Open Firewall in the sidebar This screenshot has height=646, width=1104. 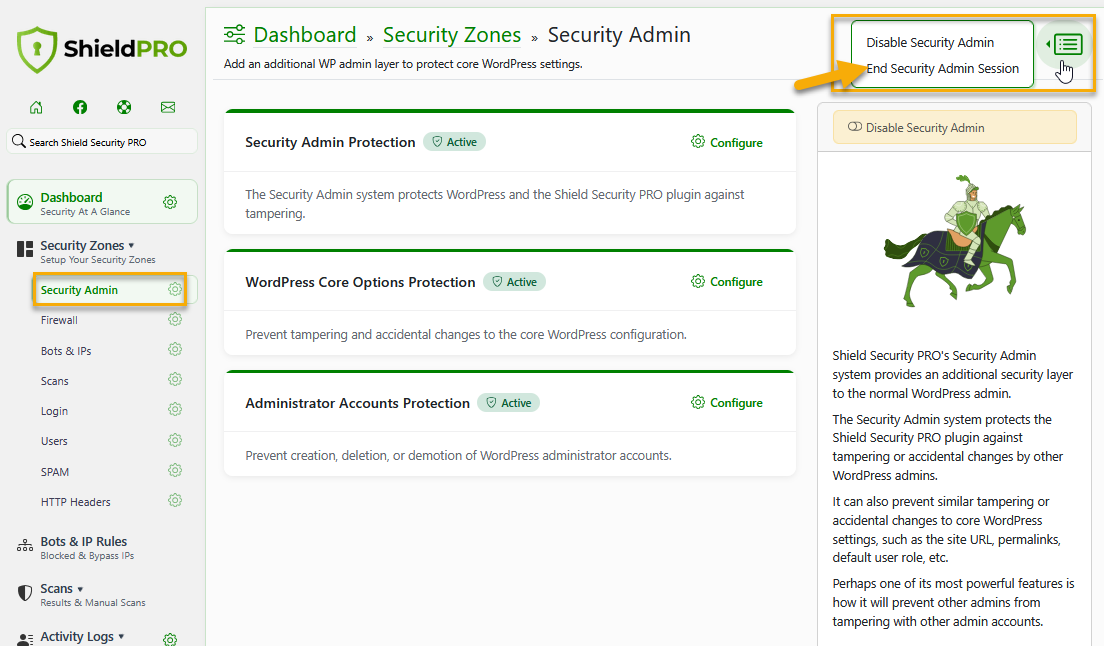[x=59, y=320]
